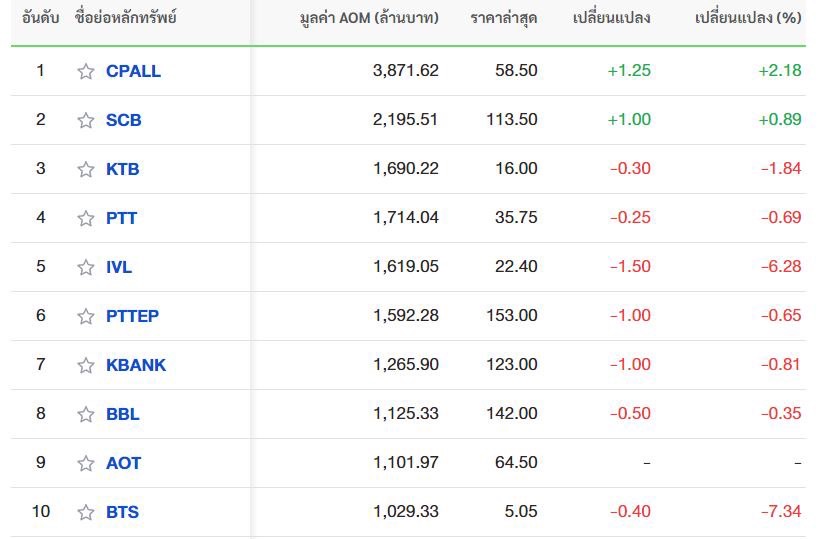
Task: Add CPALL to favorites with star icon
Action: point(86,71)
